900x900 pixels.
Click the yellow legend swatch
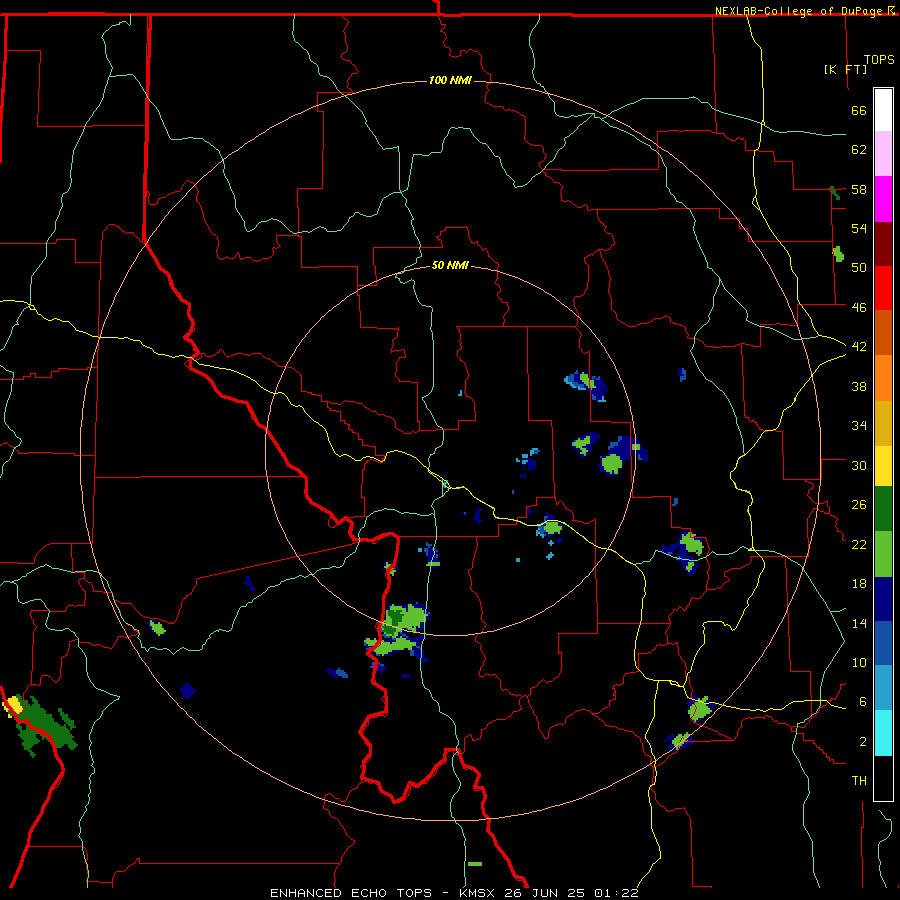tap(883, 466)
